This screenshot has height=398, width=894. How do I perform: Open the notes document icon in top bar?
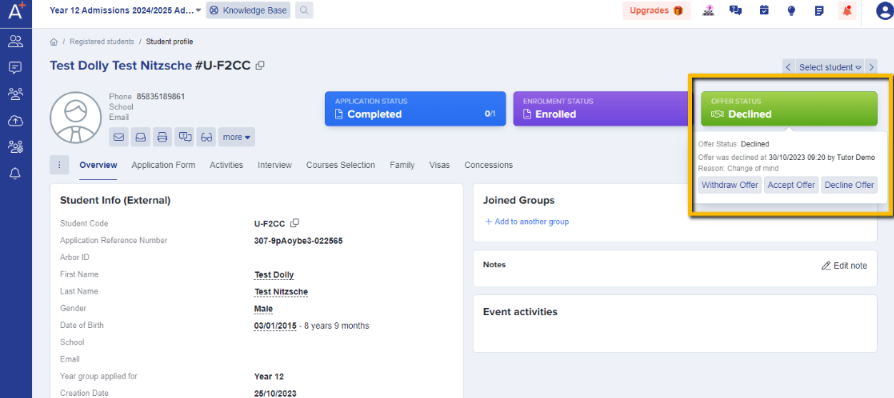click(819, 11)
